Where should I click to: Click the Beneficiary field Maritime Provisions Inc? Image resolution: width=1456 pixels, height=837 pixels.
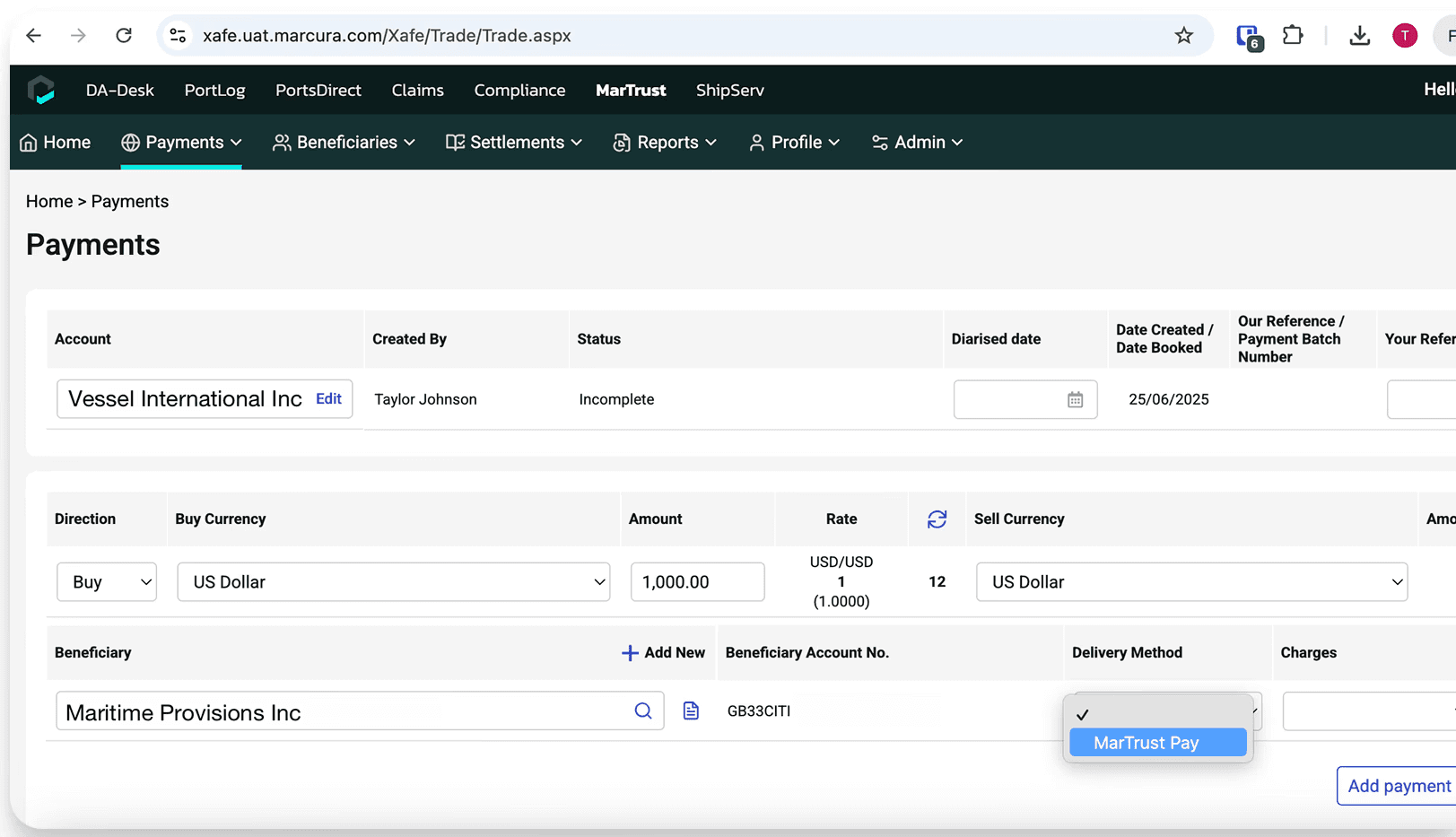tap(360, 711)
